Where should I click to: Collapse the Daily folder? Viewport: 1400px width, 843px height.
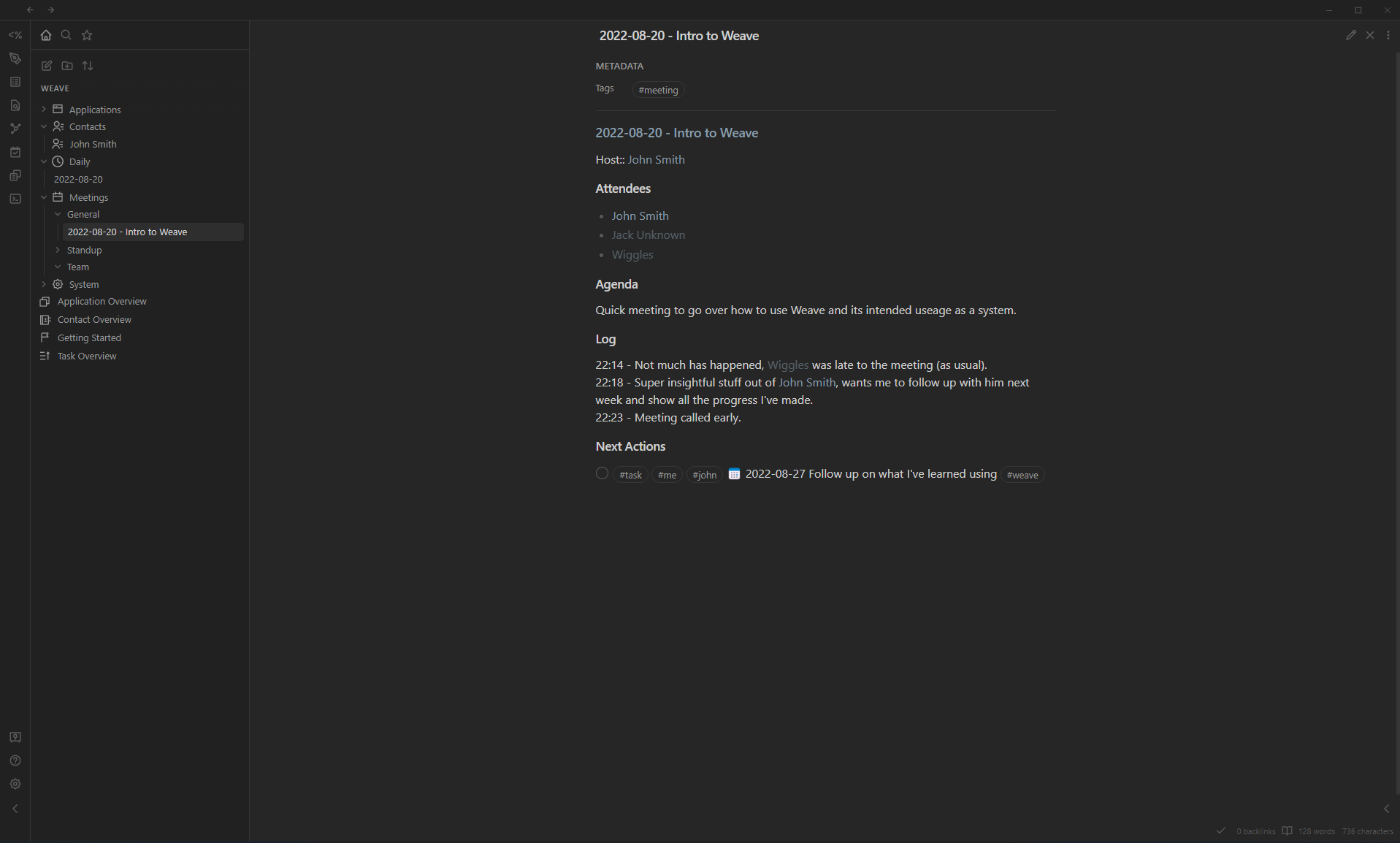[44, 161]
